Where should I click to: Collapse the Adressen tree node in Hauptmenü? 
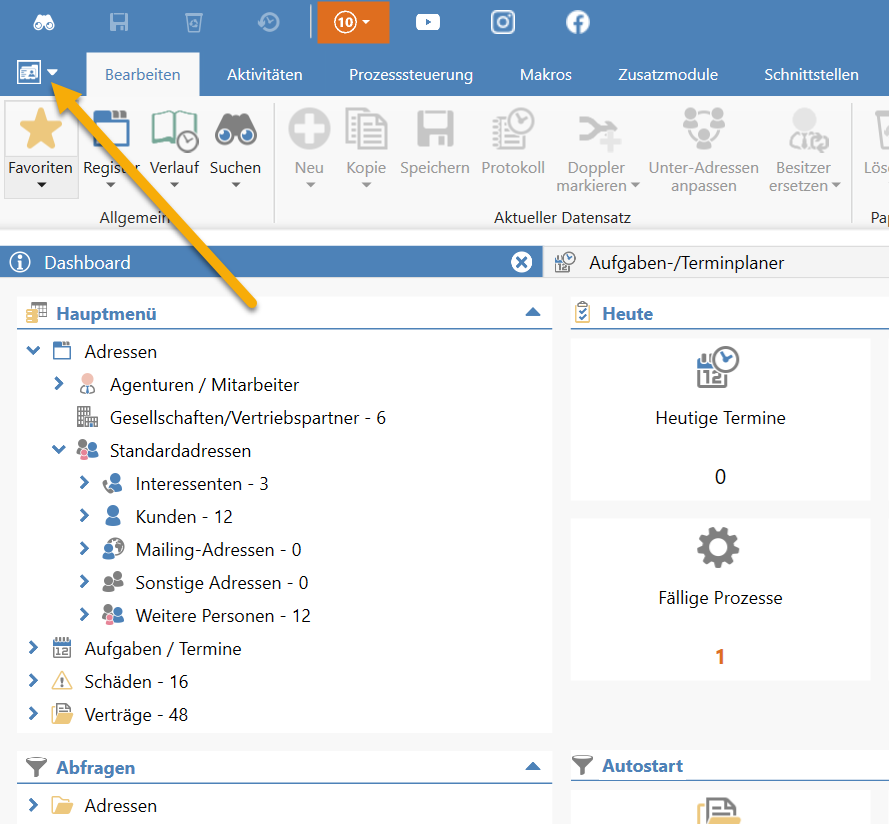pos(33,351)
